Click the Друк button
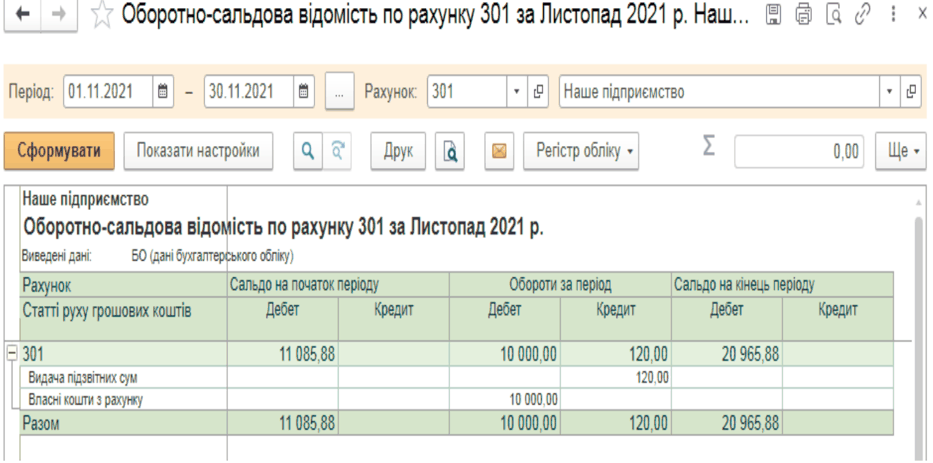 click(x=398, y=151)
